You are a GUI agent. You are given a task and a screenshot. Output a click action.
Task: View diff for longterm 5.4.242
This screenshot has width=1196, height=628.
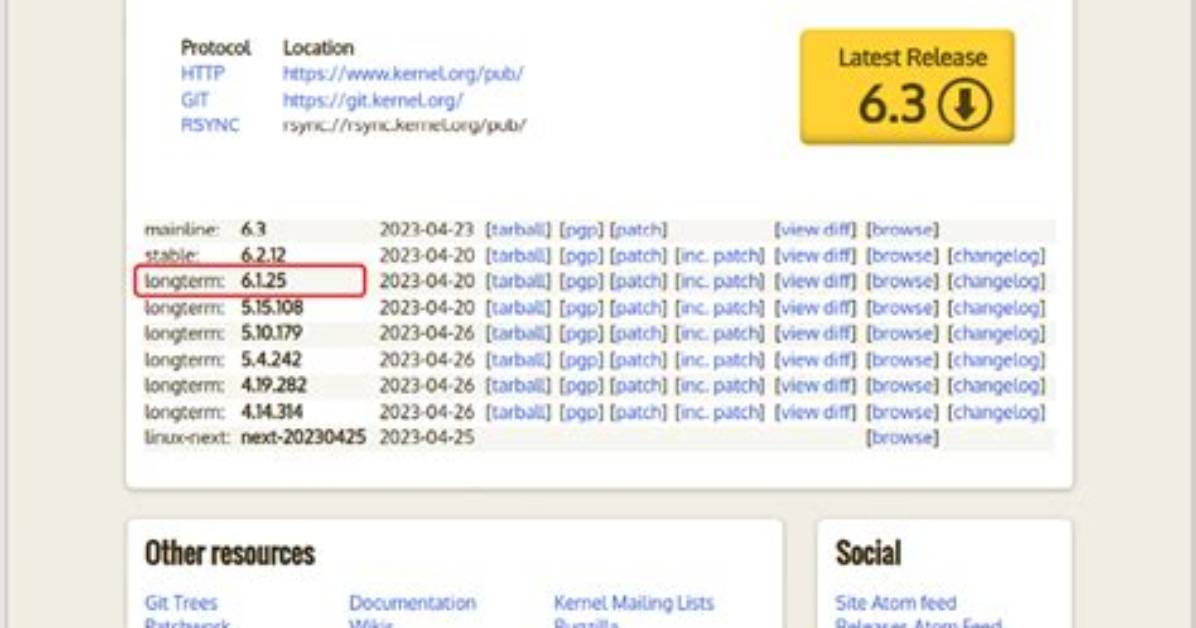click(815, 359)
